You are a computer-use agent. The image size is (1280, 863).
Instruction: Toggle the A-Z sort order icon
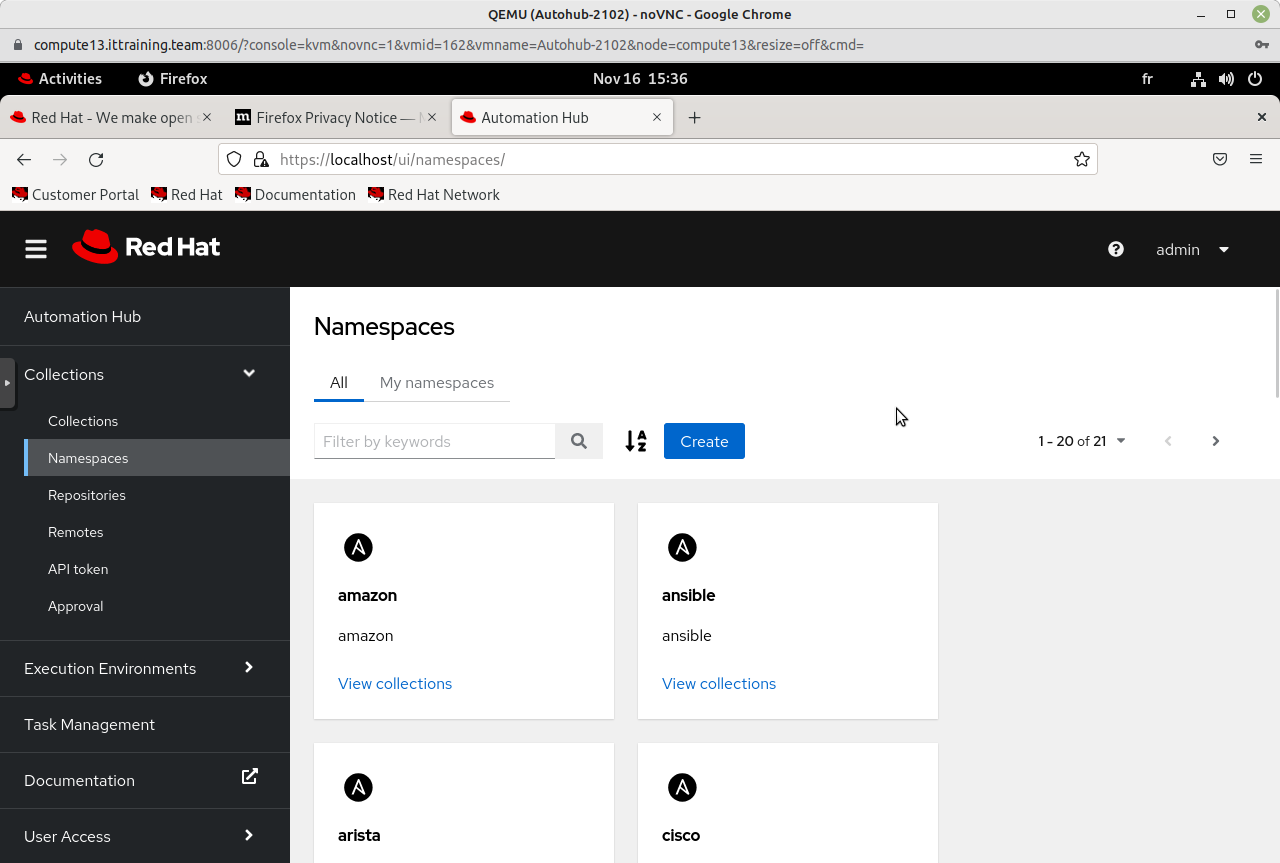pyautogui.click(x=636, y=441)
